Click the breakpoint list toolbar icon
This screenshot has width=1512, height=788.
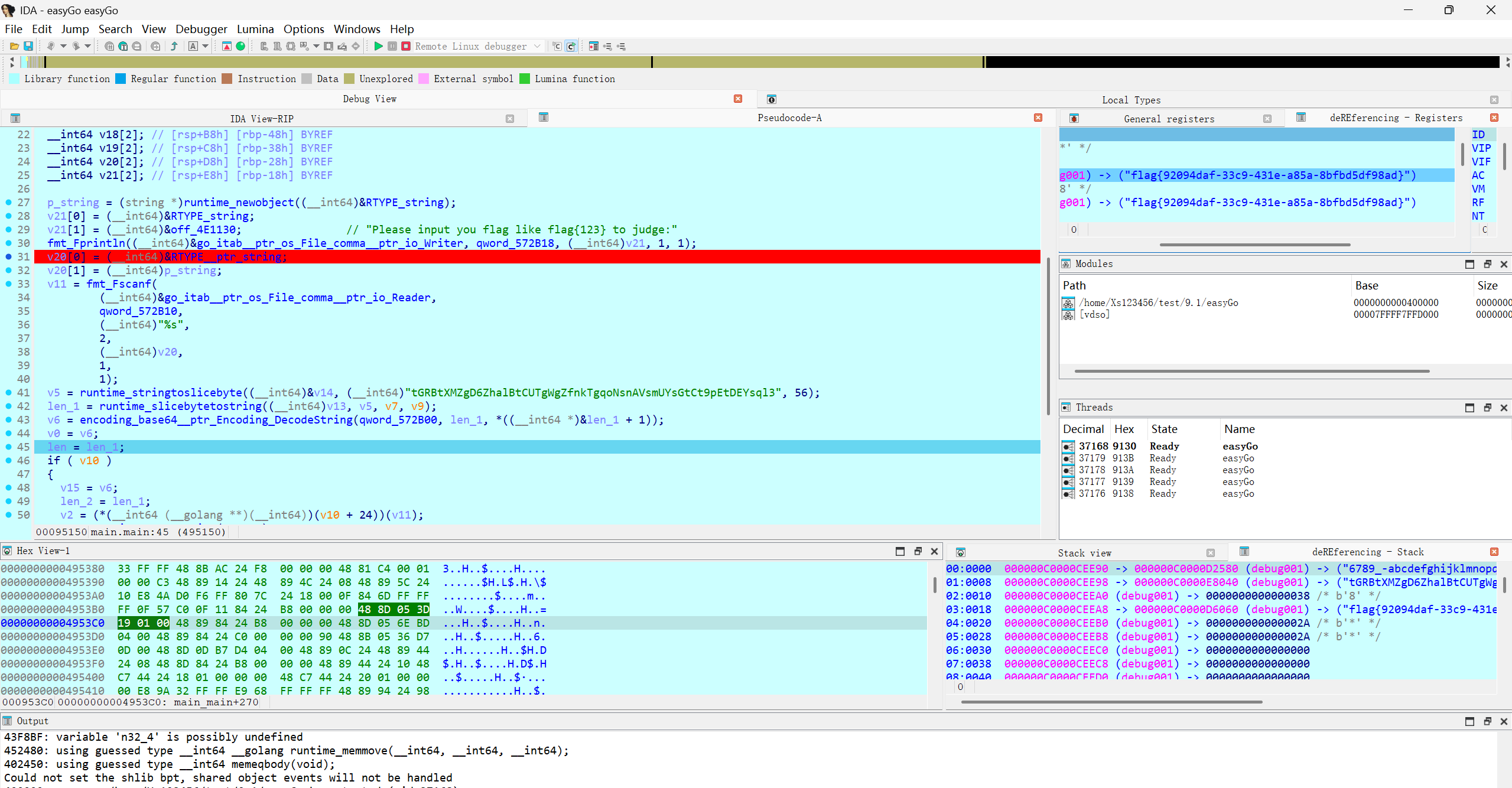pyautogui.click(x=594, y=46)
